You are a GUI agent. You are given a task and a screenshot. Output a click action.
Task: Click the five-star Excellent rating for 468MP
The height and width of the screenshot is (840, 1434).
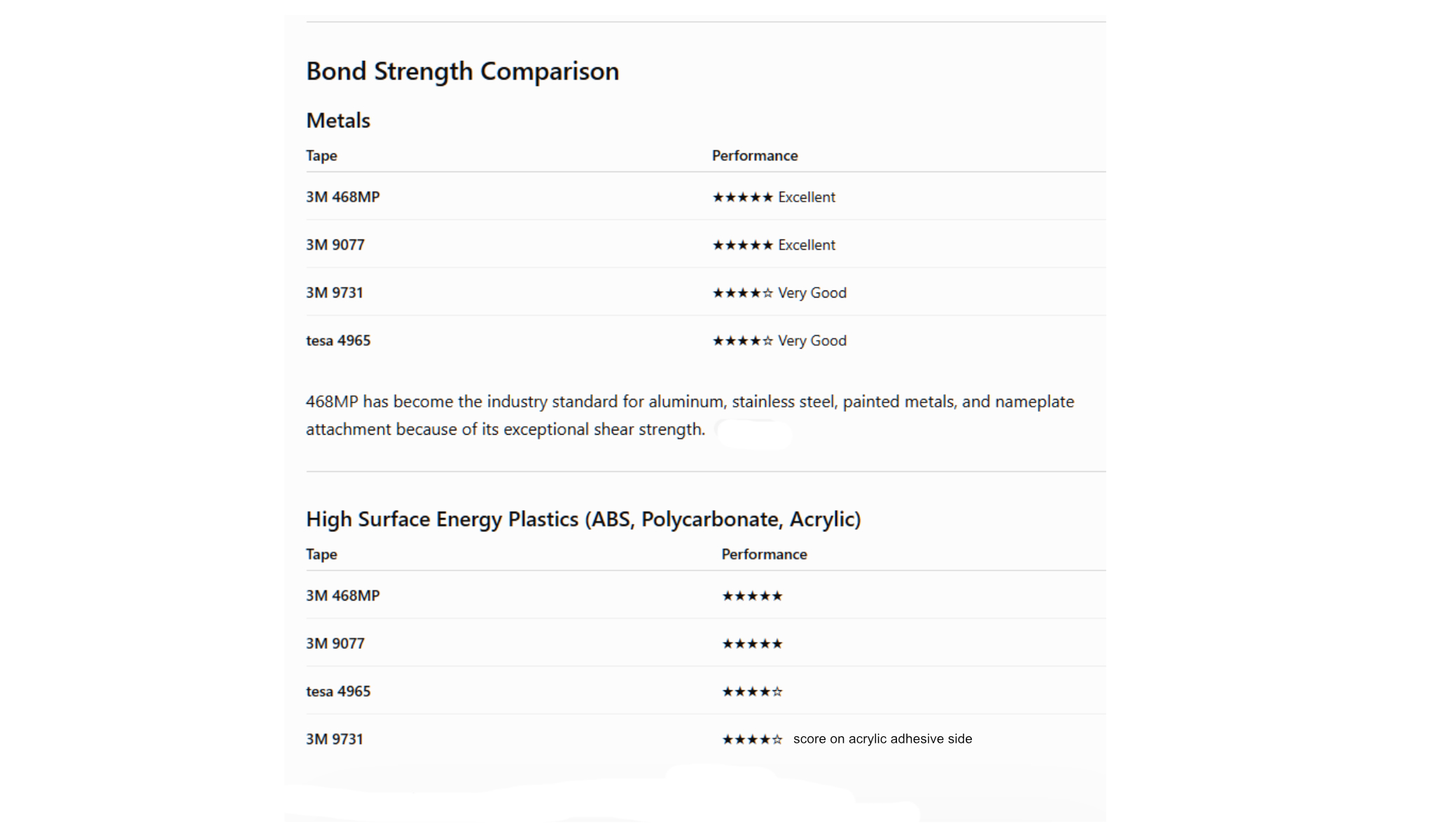774,197
